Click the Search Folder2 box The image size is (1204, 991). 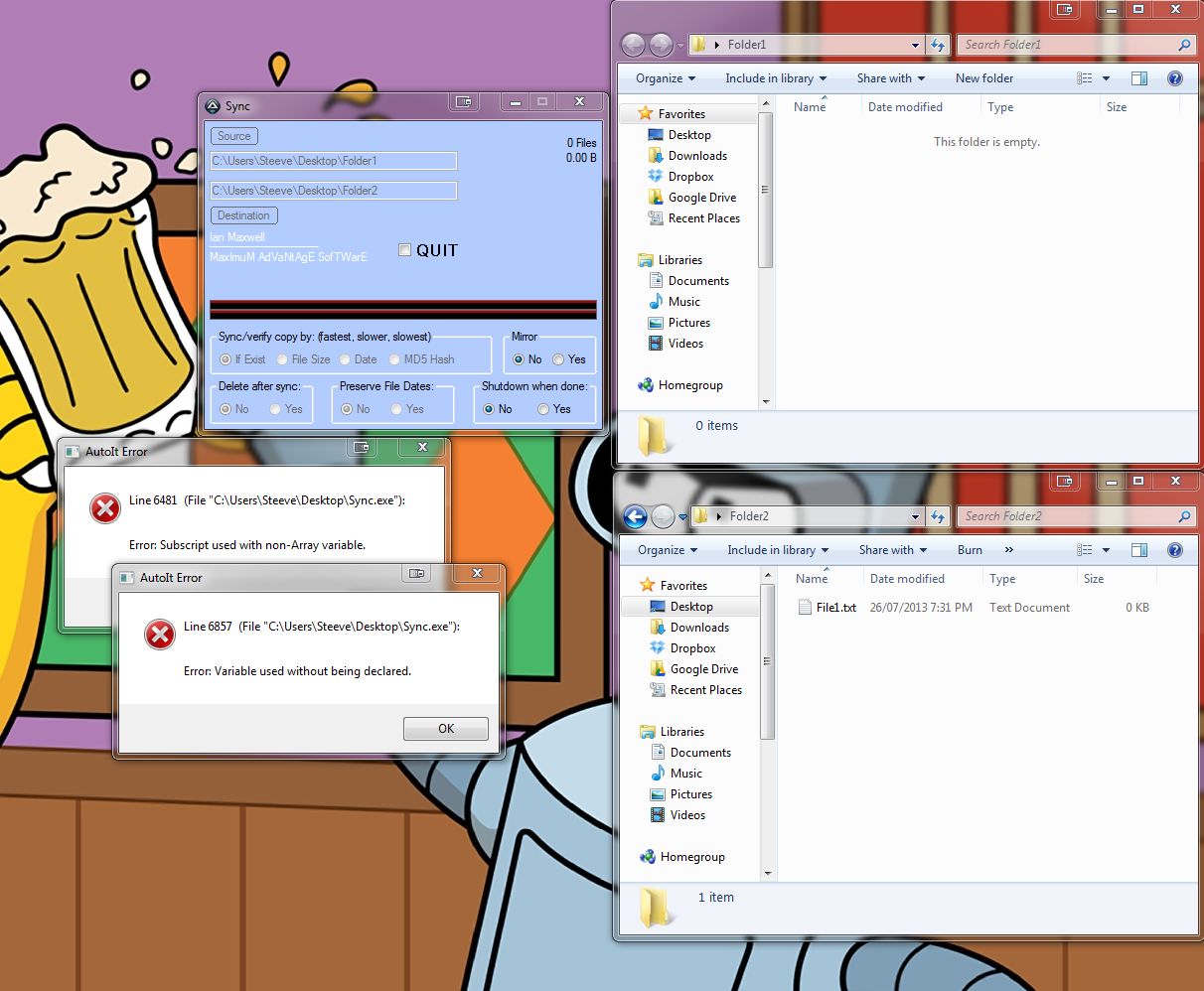[1076, 516]
